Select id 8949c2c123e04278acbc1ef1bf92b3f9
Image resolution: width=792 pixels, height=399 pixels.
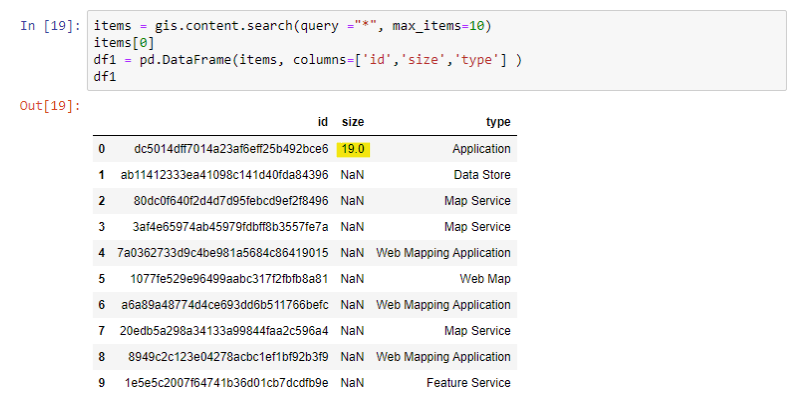tap(228, 357)
